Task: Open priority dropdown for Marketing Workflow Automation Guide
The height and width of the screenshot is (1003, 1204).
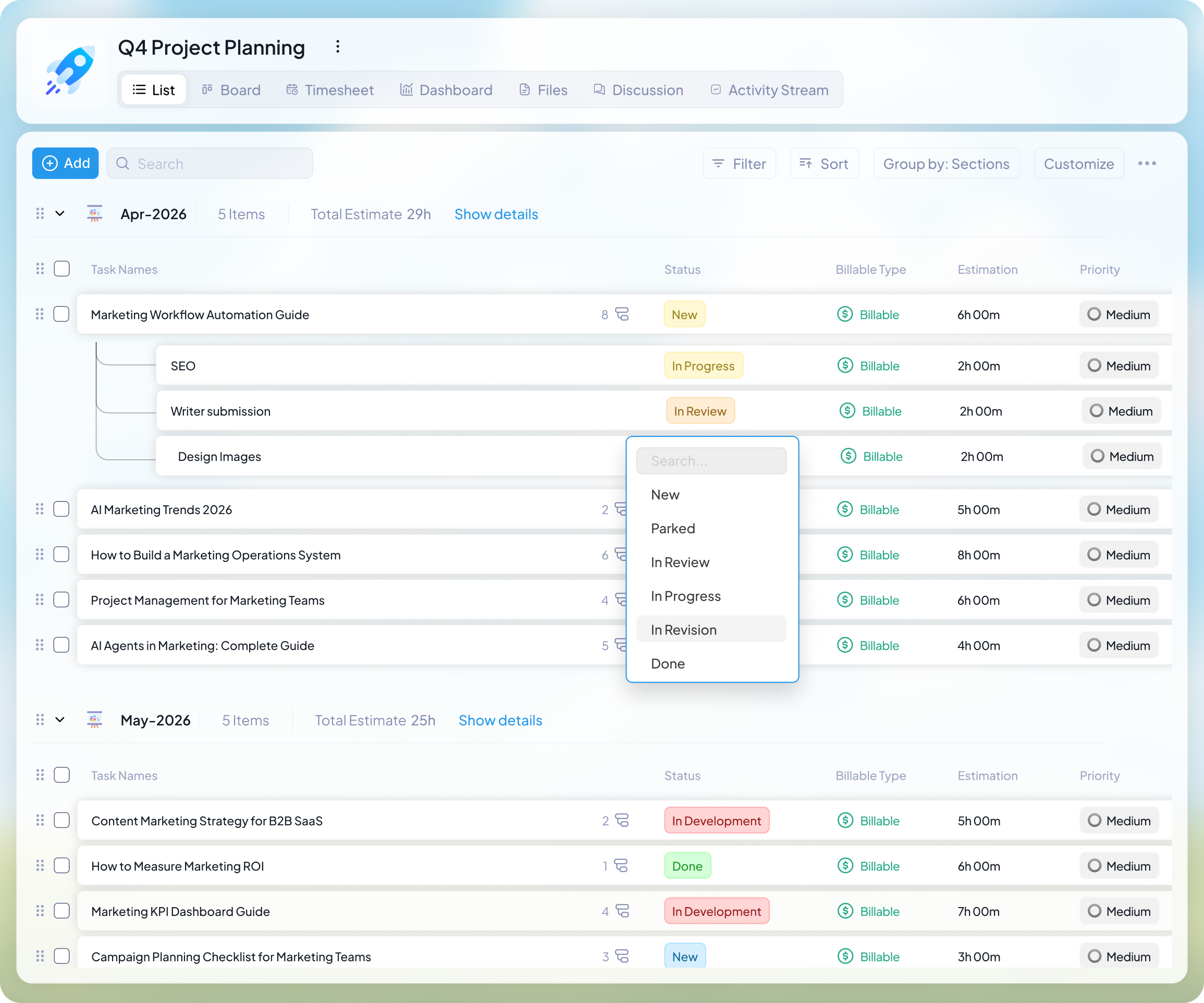Action: pyautogui.click(x=1119, y=314)
